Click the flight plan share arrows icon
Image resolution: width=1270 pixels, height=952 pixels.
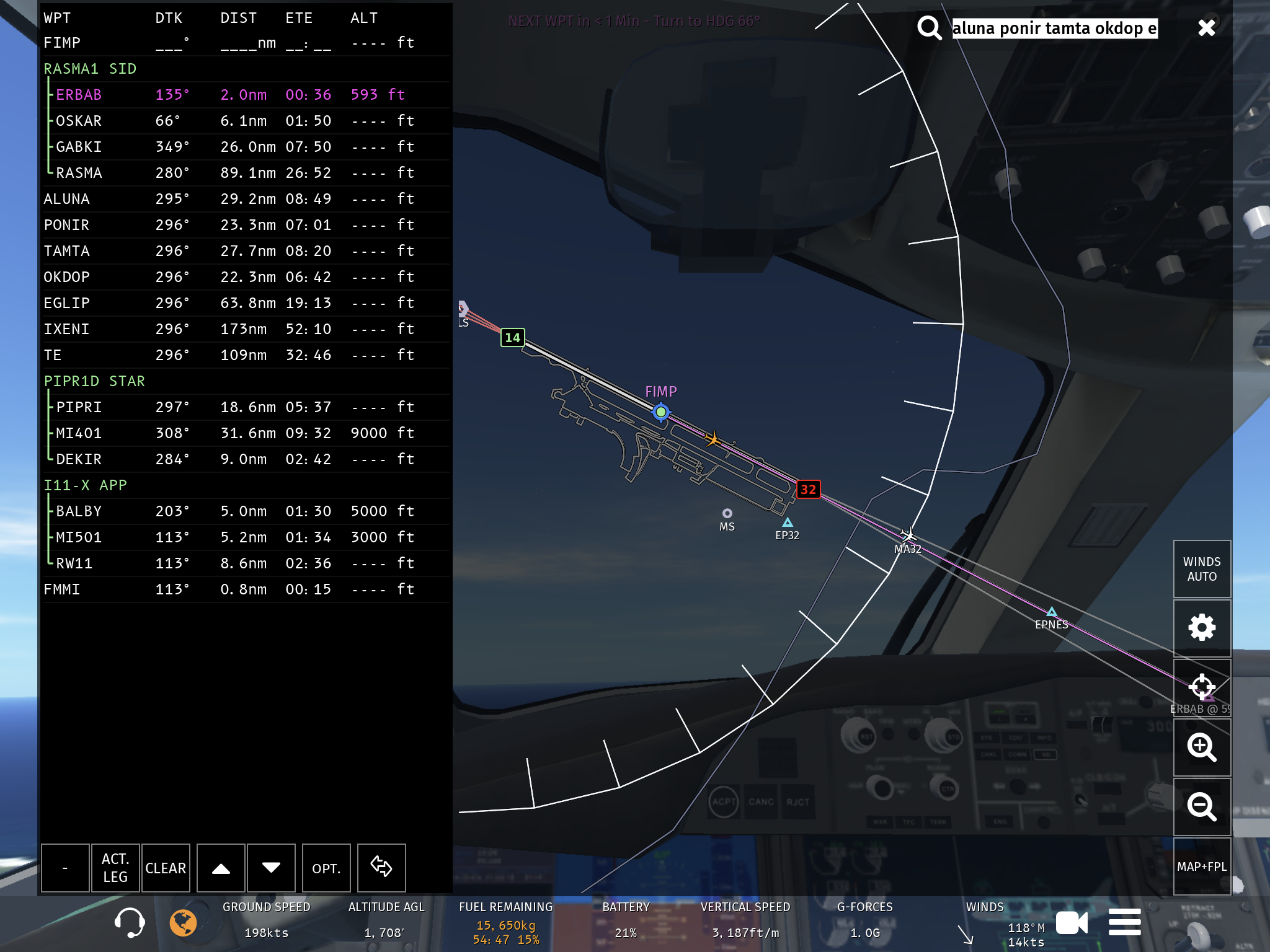click(381, 867)
